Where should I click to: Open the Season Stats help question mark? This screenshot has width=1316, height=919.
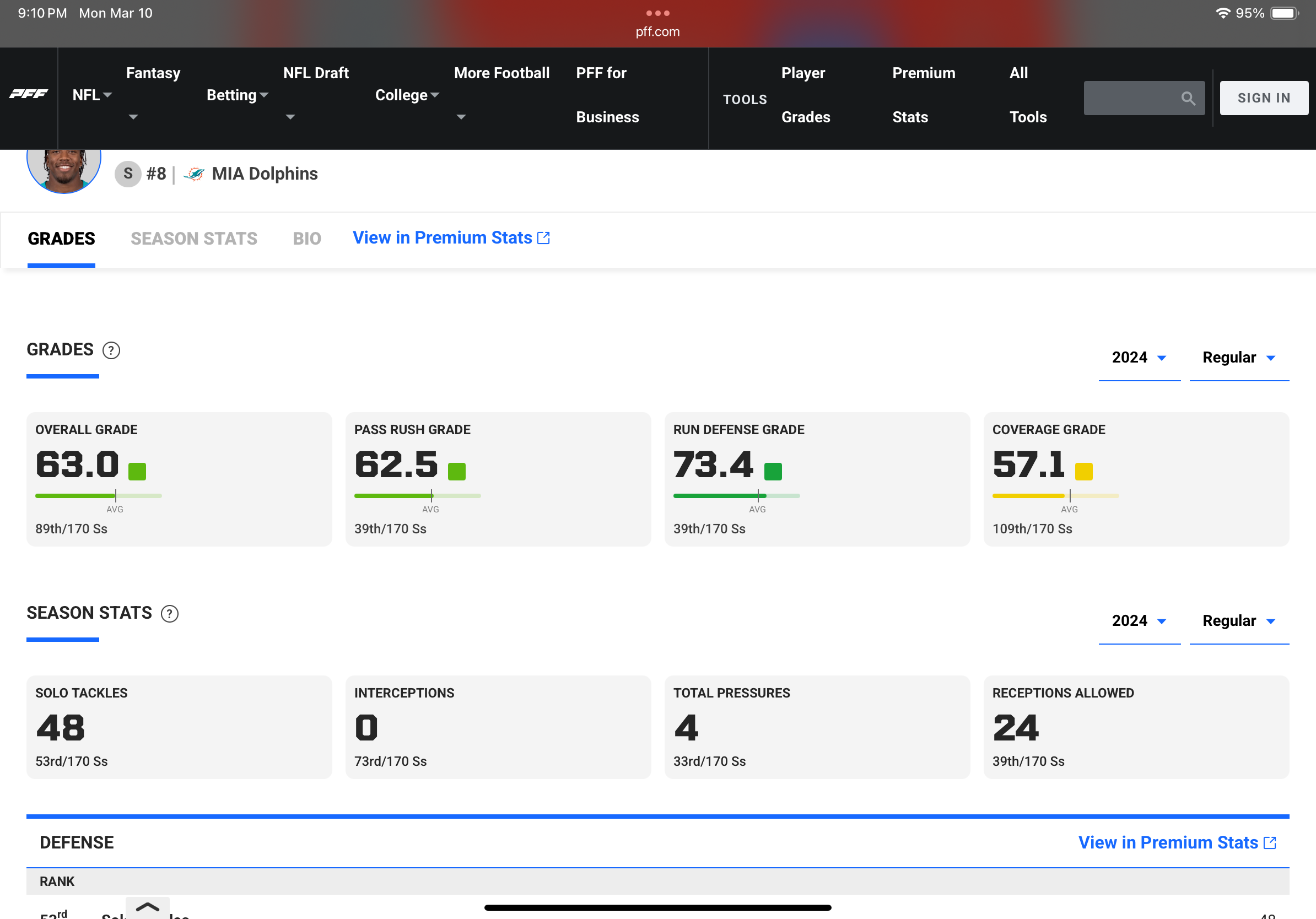tap(170, 614)
